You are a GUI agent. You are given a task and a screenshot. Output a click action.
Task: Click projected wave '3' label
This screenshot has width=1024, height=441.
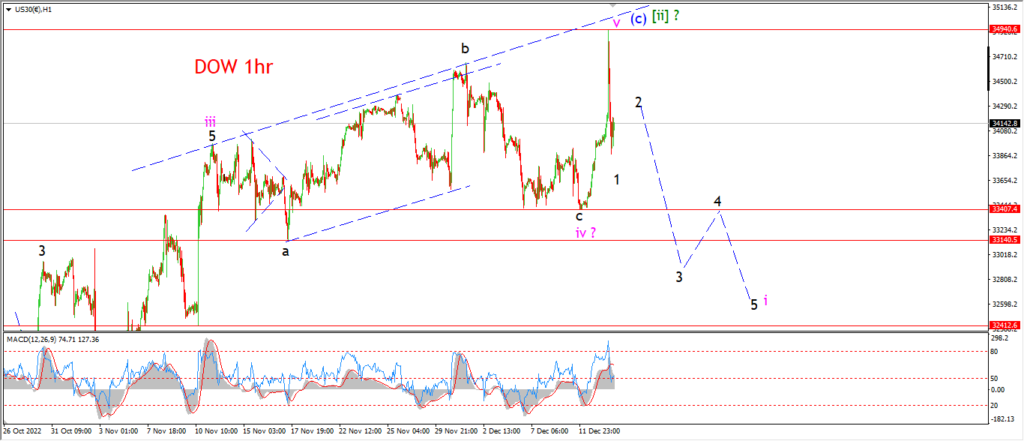pyautogui.click(x=679, y=276)
